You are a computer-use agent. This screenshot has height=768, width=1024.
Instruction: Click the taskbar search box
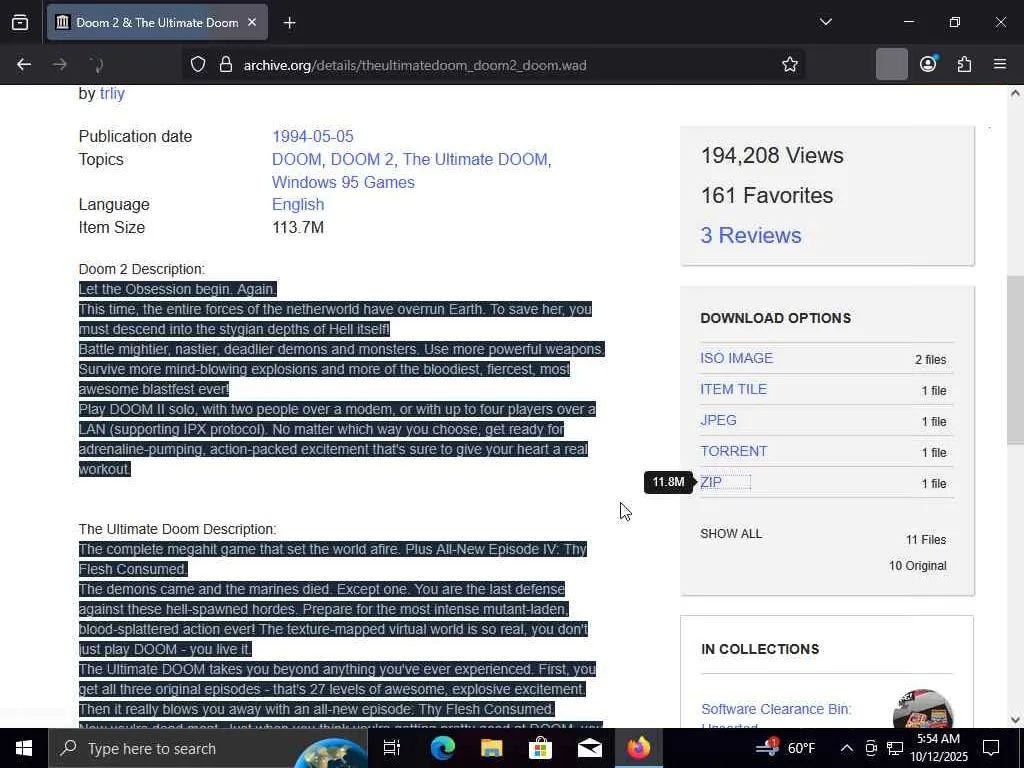(208, 748)
